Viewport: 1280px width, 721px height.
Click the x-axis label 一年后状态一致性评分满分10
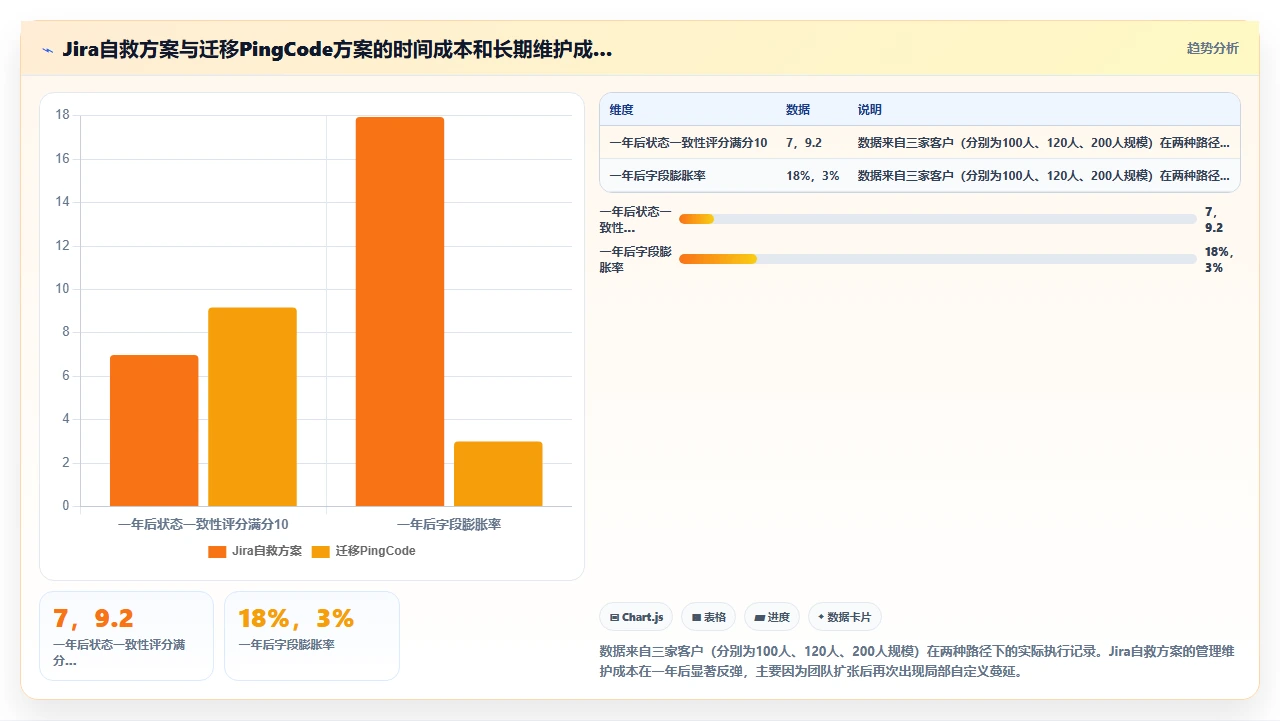(203, 524)
